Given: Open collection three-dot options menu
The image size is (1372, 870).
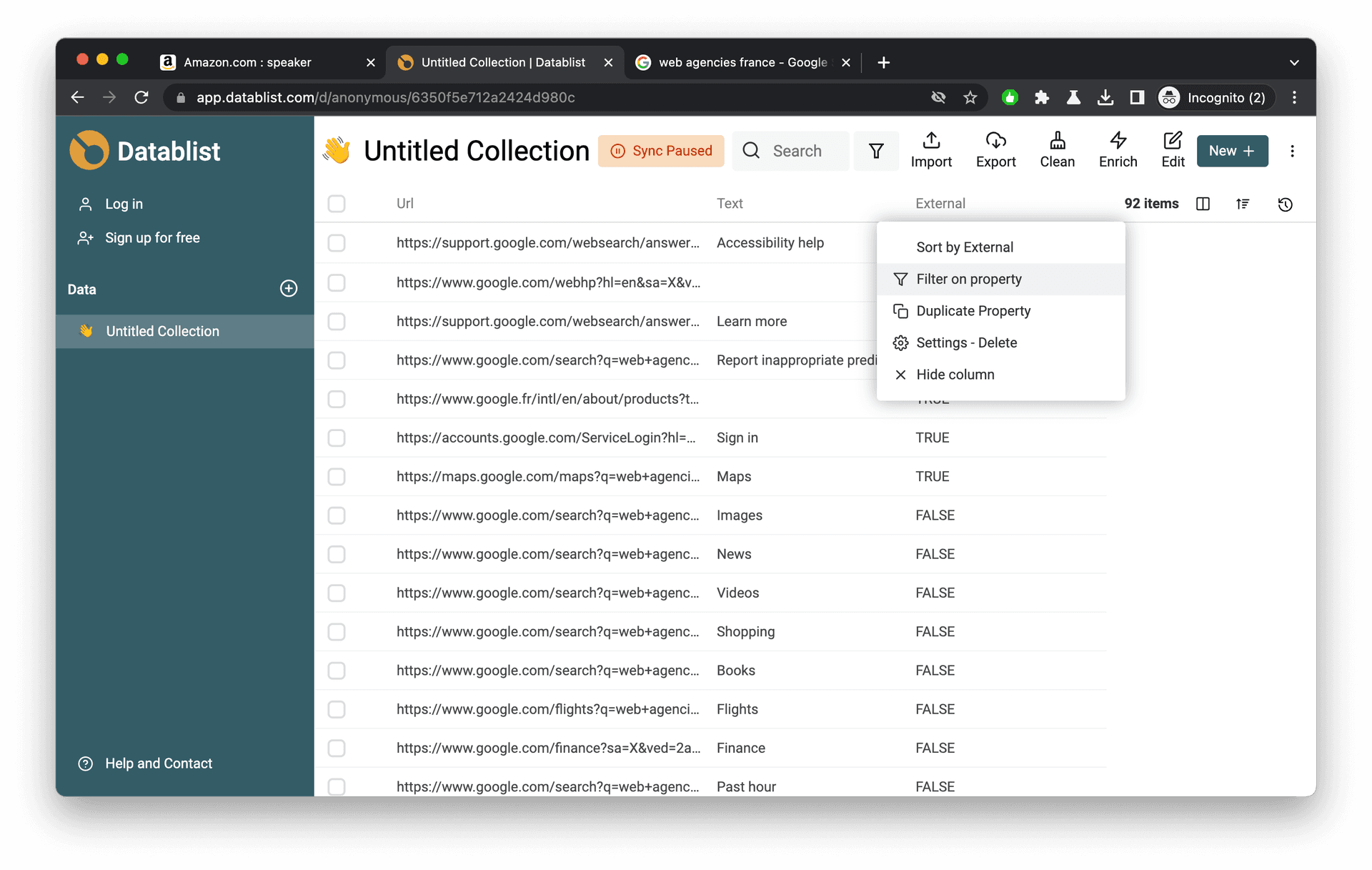Looking at the screenshot, I should (x=1292, y=151).
